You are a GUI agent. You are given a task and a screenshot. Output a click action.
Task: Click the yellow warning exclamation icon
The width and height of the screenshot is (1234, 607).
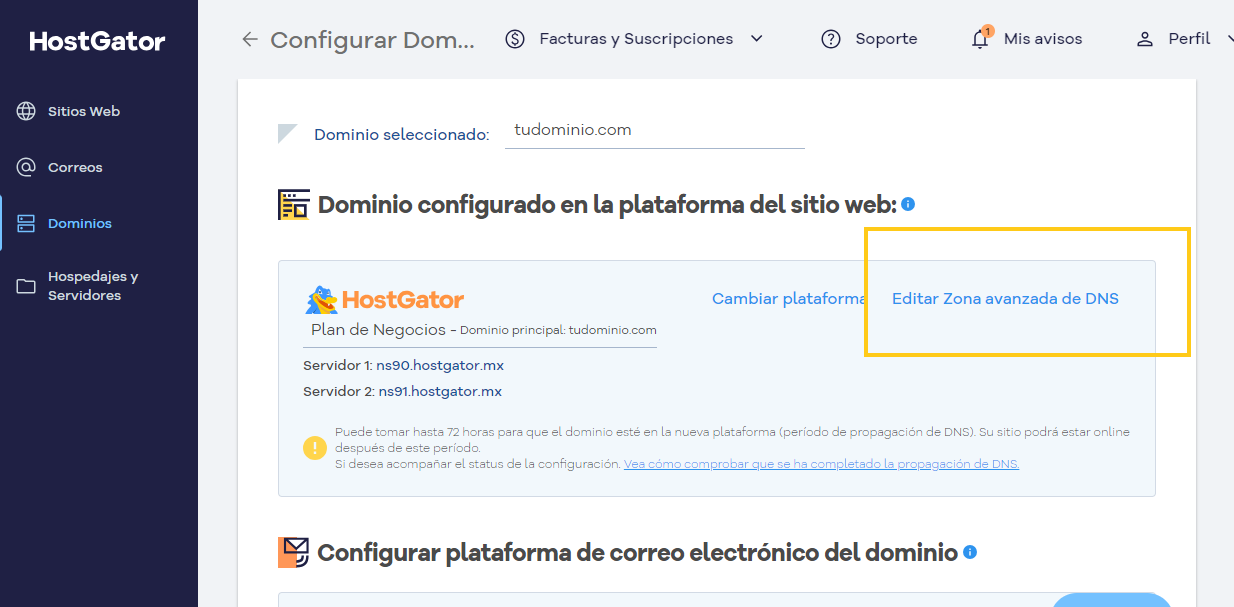click(x=315, y=447)
